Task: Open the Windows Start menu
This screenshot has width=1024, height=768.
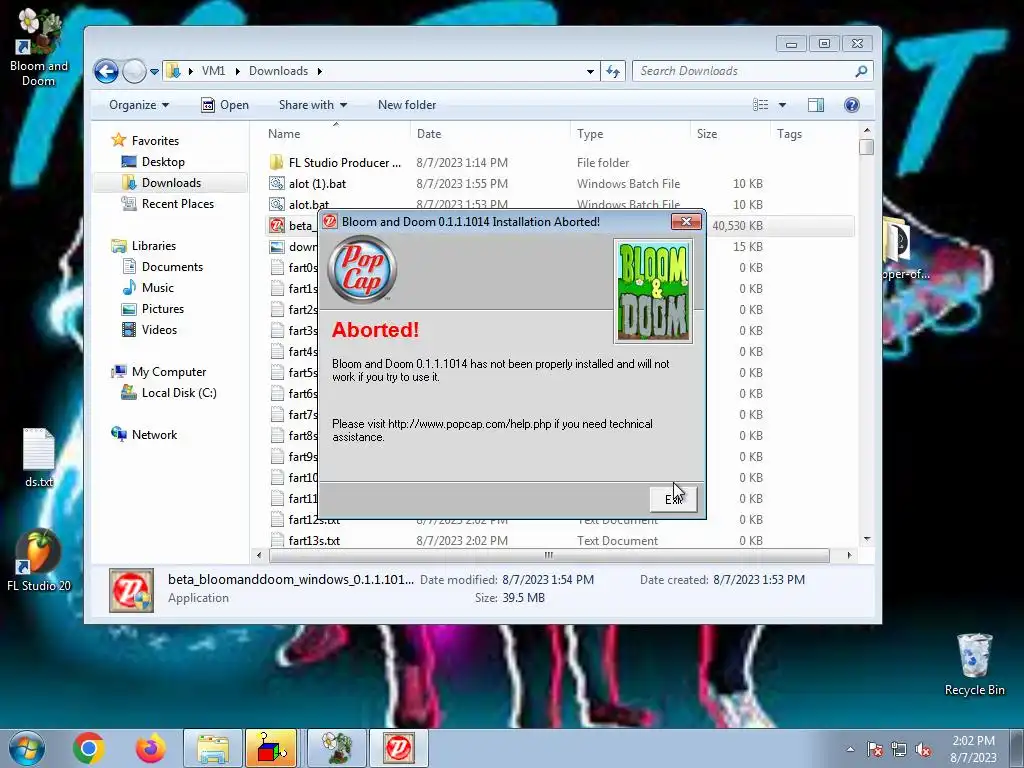Action: [x=27, y=748]
